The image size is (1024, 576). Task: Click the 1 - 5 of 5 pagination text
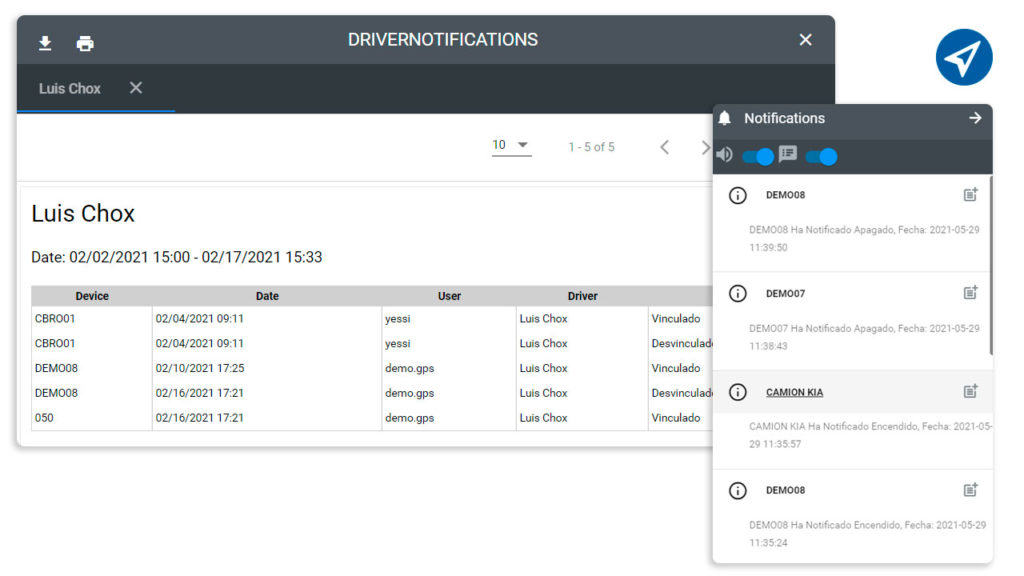591,147
